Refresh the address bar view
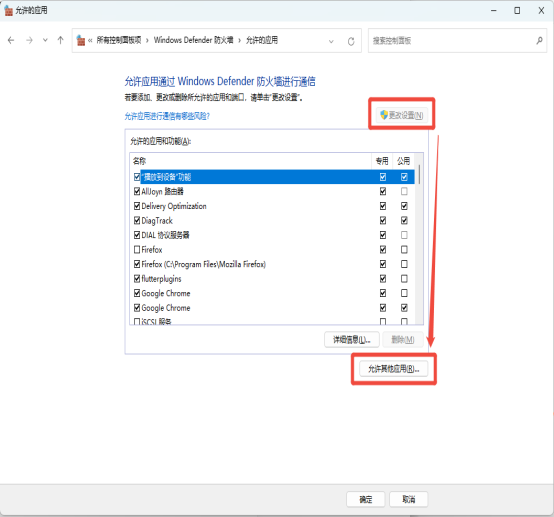 pyautogui.click(x=351, y=41)
